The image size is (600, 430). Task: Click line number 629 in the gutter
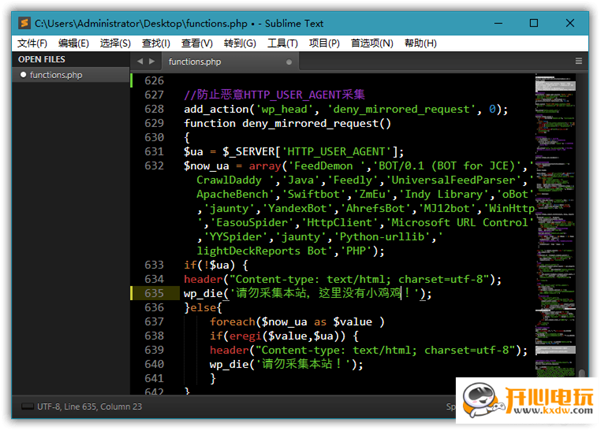pyautogui.click(x=154, y=123)
